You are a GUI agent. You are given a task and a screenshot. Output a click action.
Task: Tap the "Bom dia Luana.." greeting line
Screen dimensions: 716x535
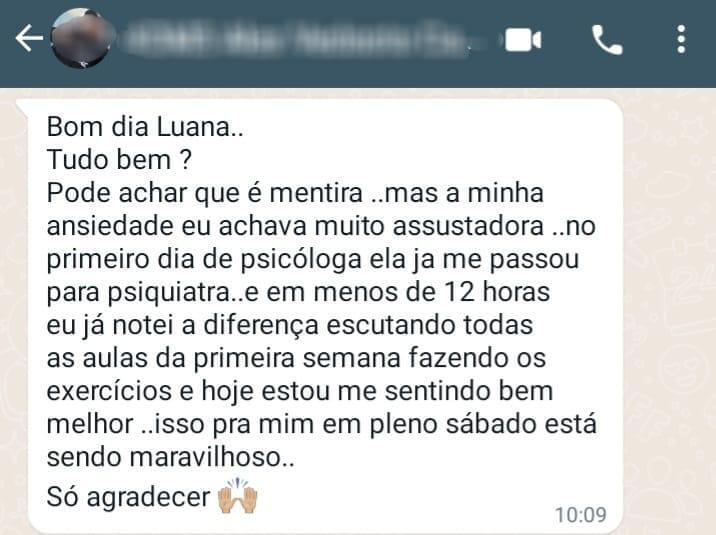tap(145, 126)
